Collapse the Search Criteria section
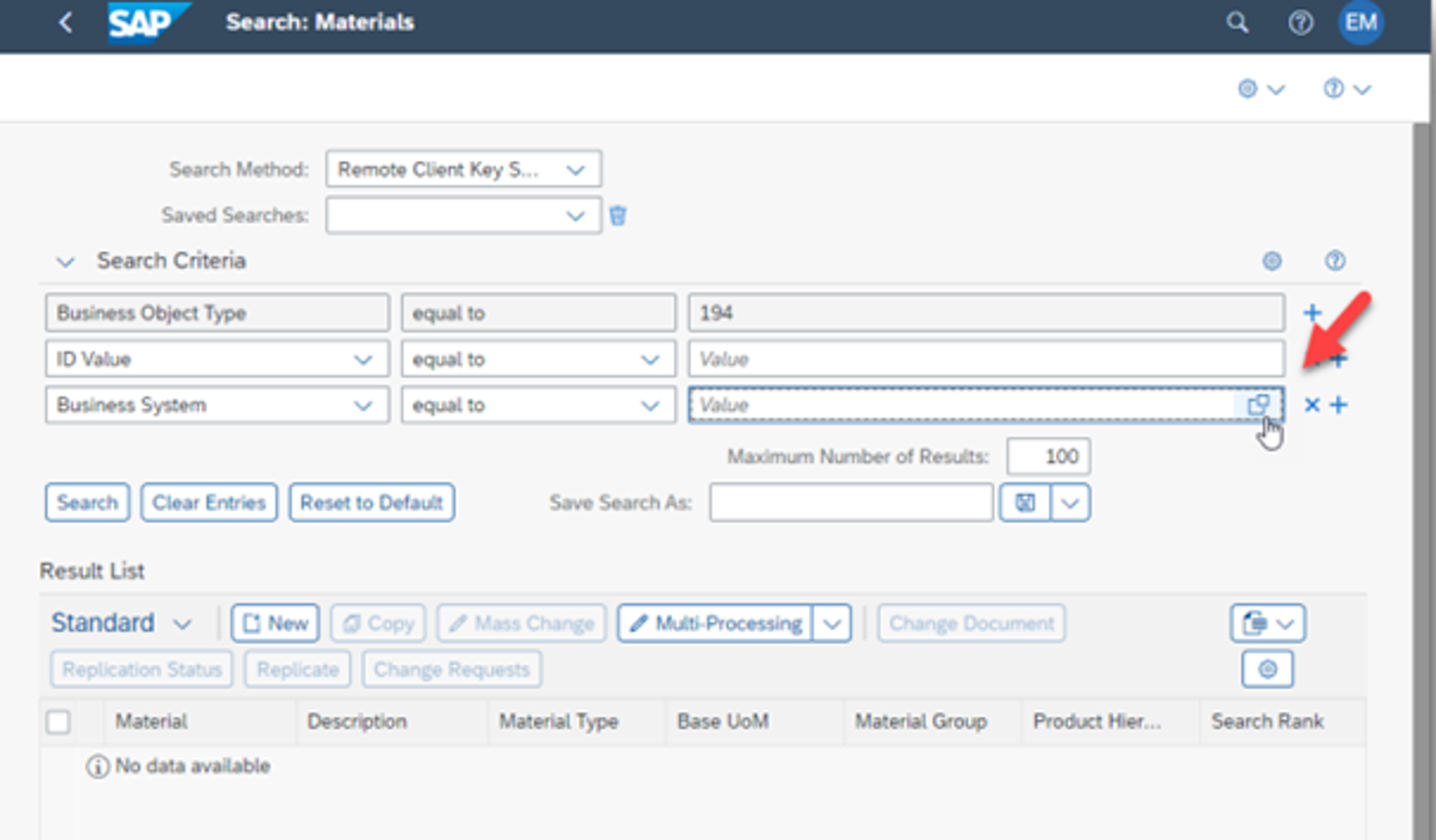This screenshot has width=1436, height=840. [65, 261]
